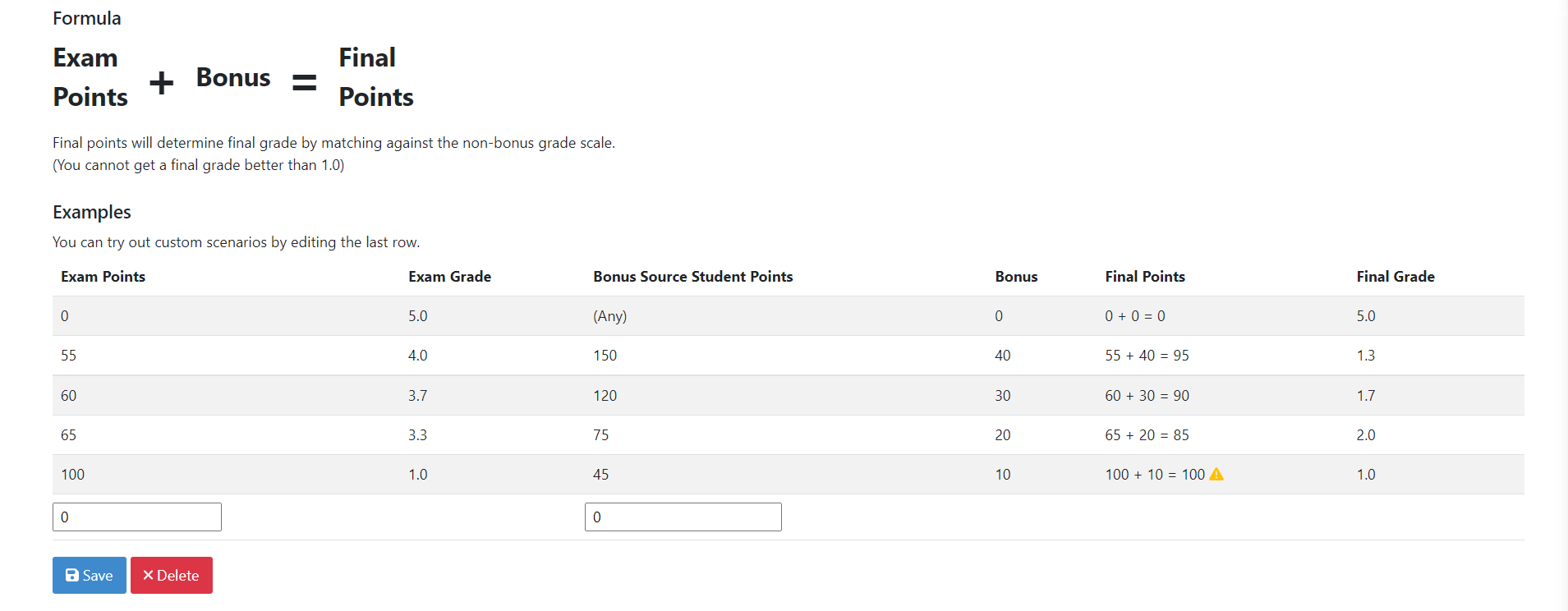Screen dimensions: 1568x611
Task: Delete the custom scenario row
Action: (171, 575)
